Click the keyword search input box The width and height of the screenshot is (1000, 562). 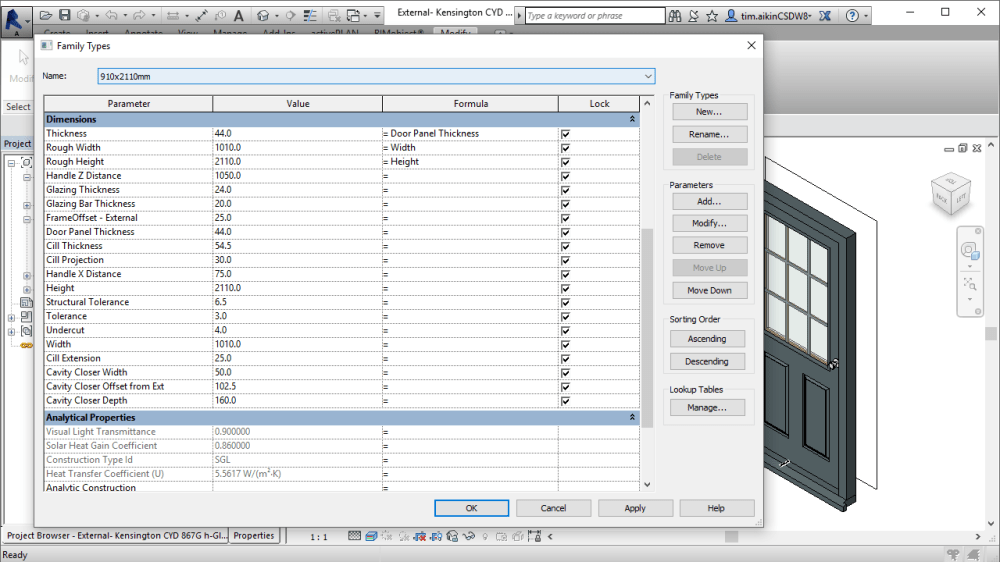click(594, 15)
